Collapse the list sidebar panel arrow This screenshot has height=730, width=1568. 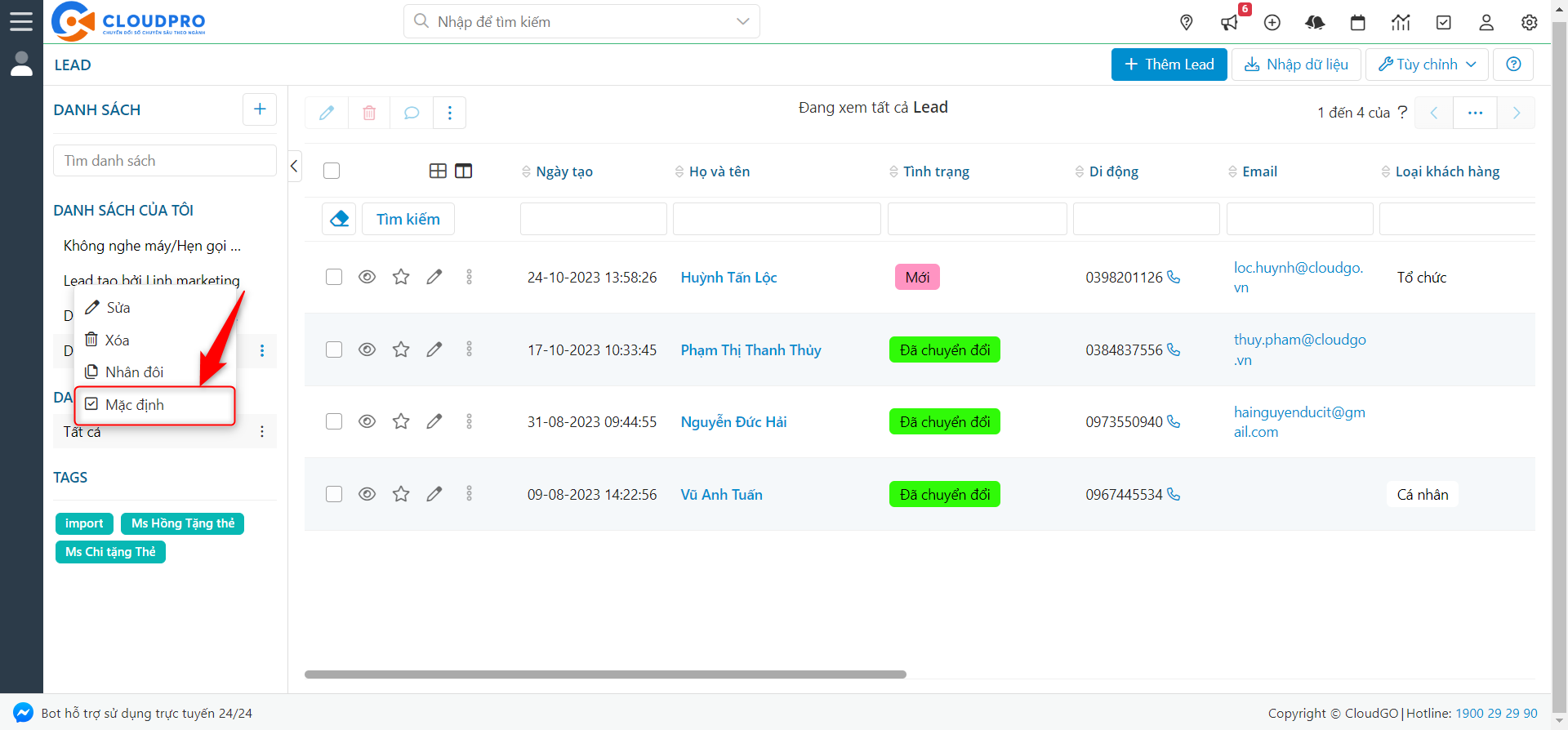tap(295, 166)
